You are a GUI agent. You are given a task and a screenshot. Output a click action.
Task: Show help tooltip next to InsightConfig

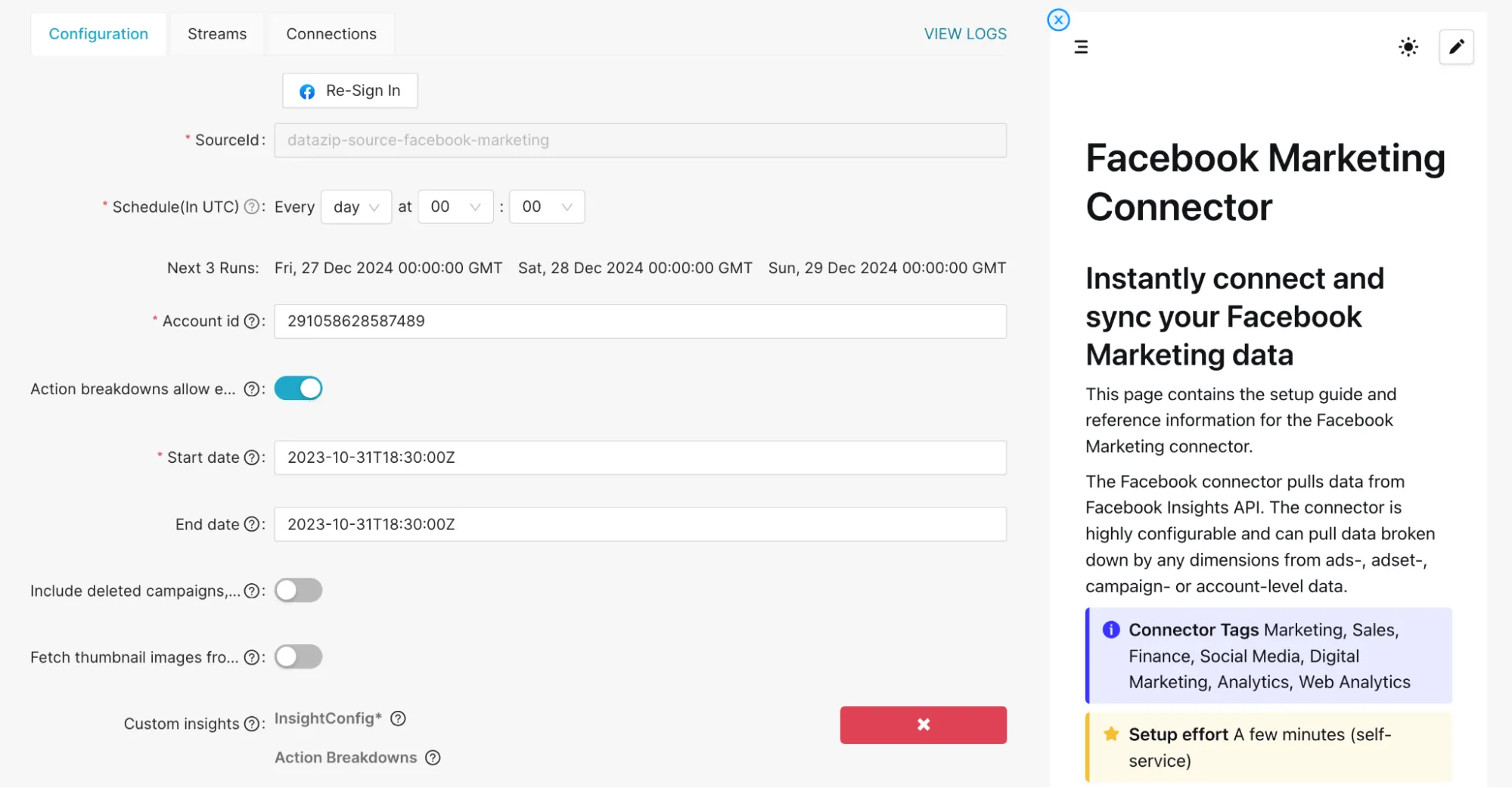[x=398, y=719]
